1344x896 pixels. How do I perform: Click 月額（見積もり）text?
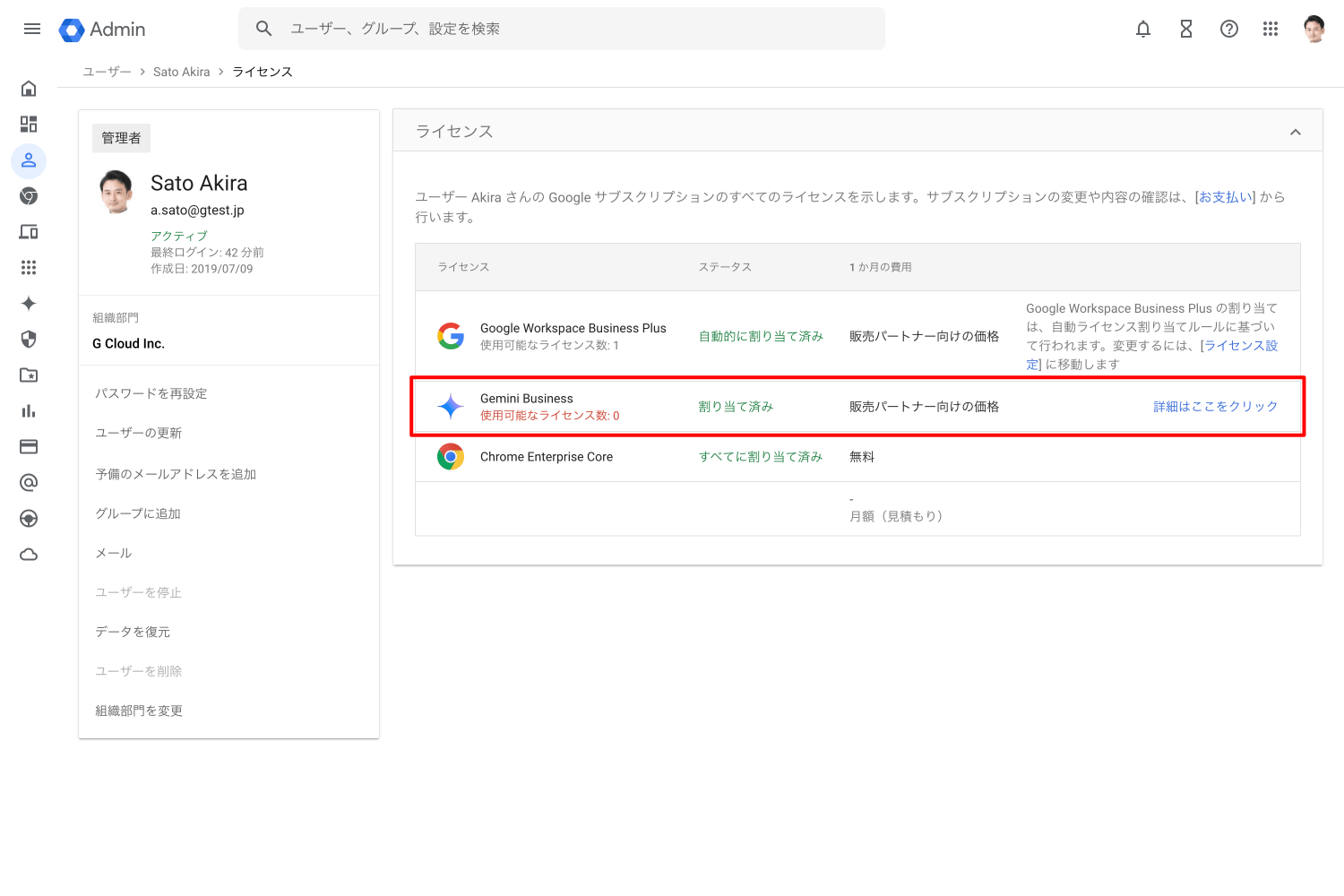[x=896, y=516]
